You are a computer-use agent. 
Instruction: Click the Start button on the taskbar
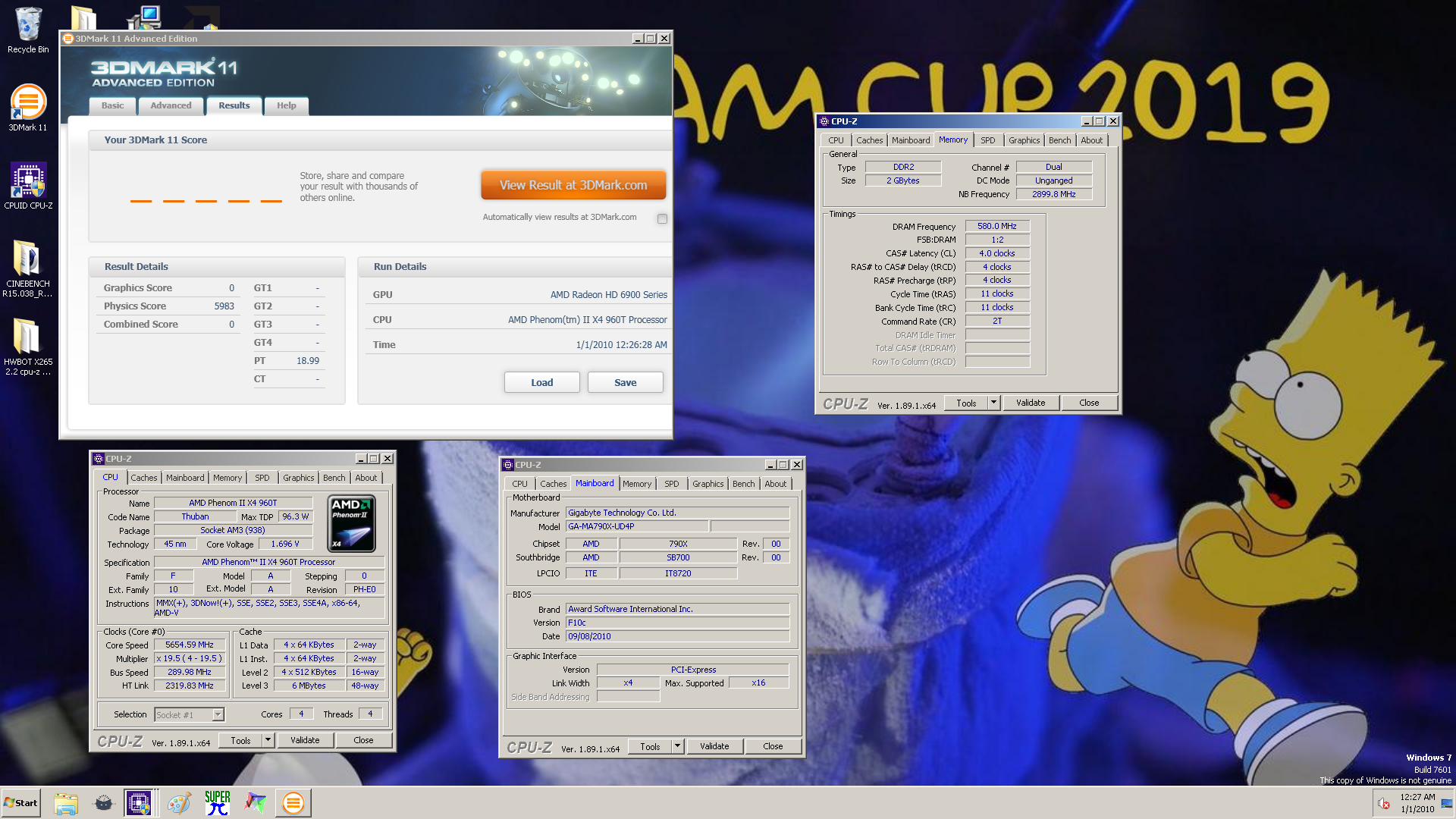point(20,803)
